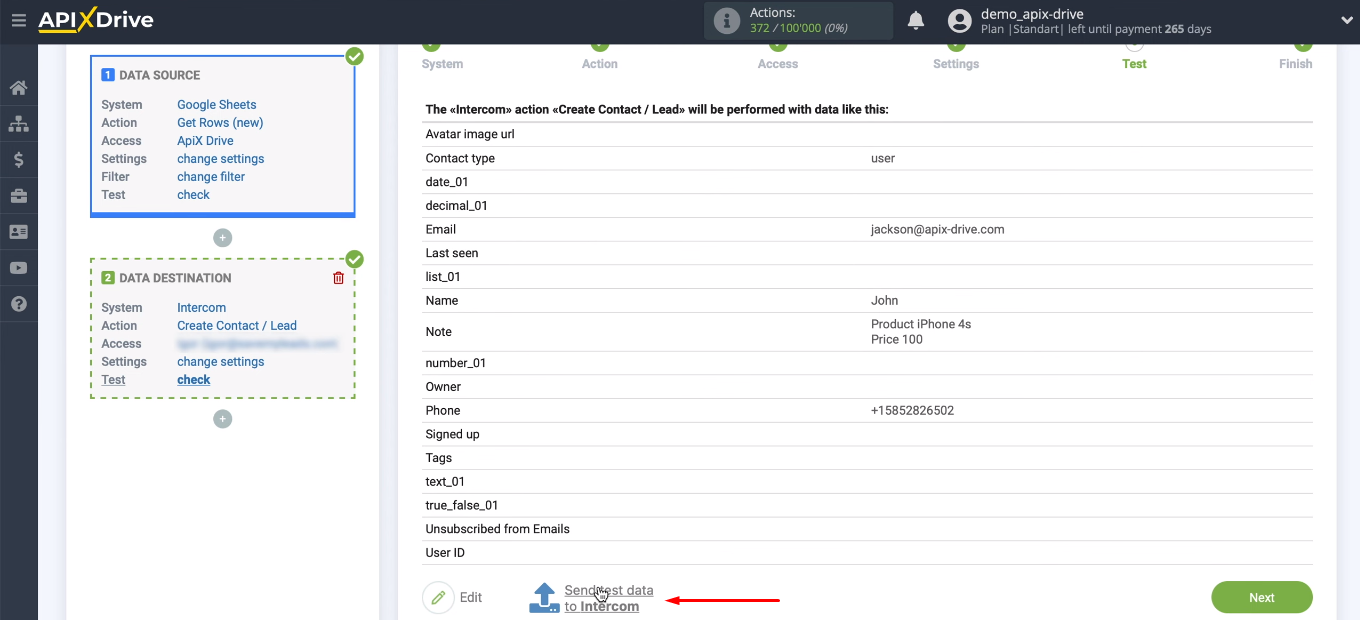Toggle the green checkmark on Data Destination block
The height and width of the screenshot is (620, 1360).
(x=354, y=259)
